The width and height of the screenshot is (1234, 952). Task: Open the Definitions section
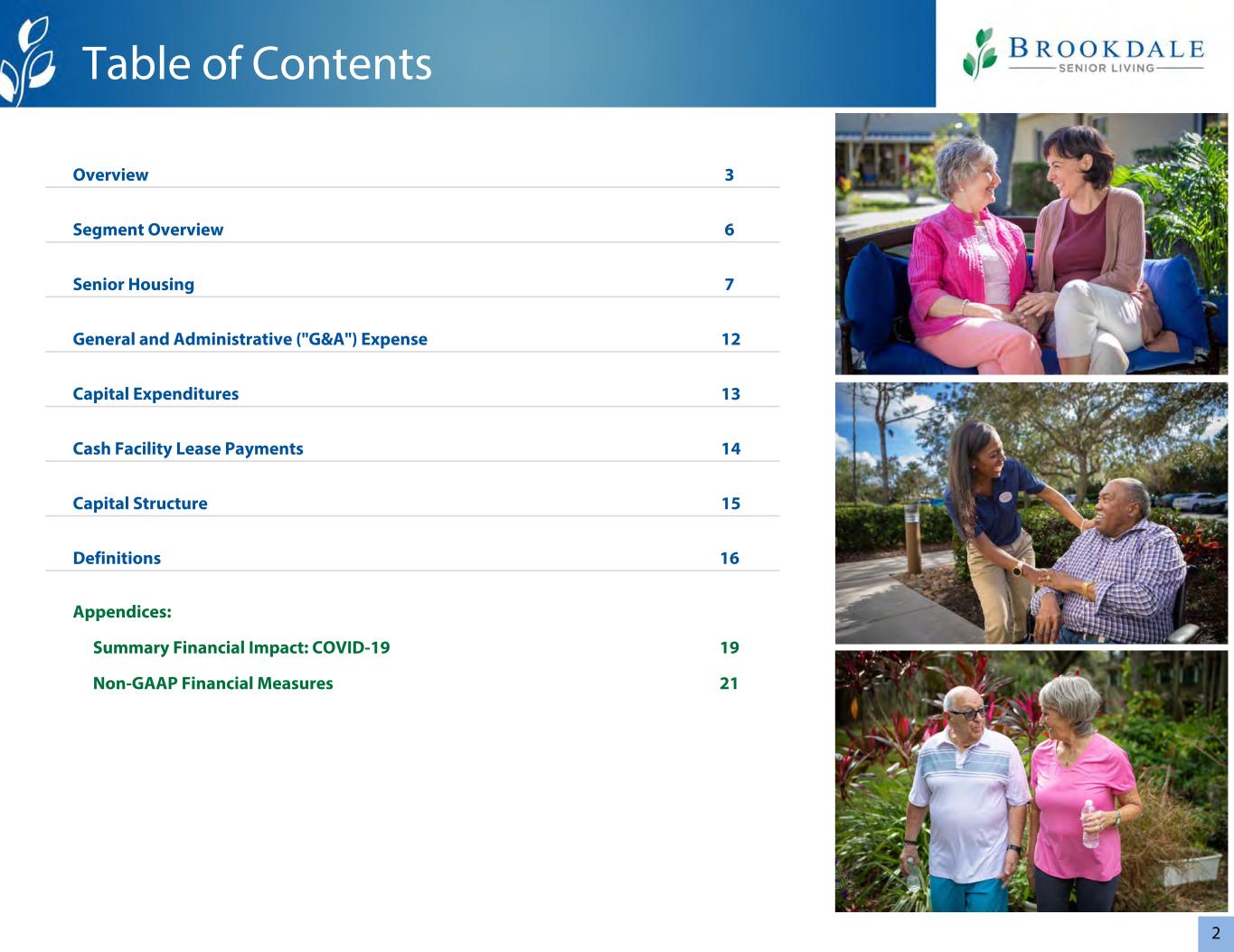(117, 558)
